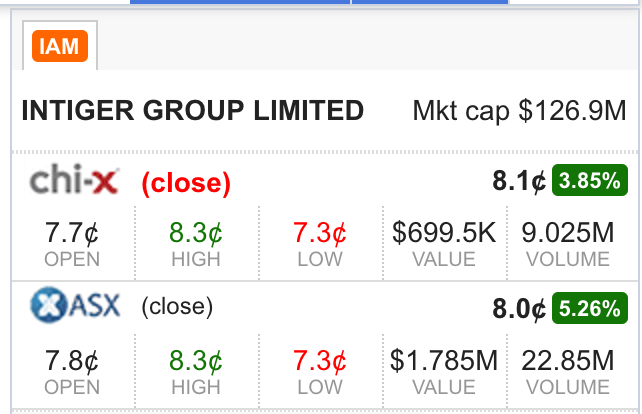642x414 pixels.
Task: Select the IAM stock tab
Action: click(60, 45)
